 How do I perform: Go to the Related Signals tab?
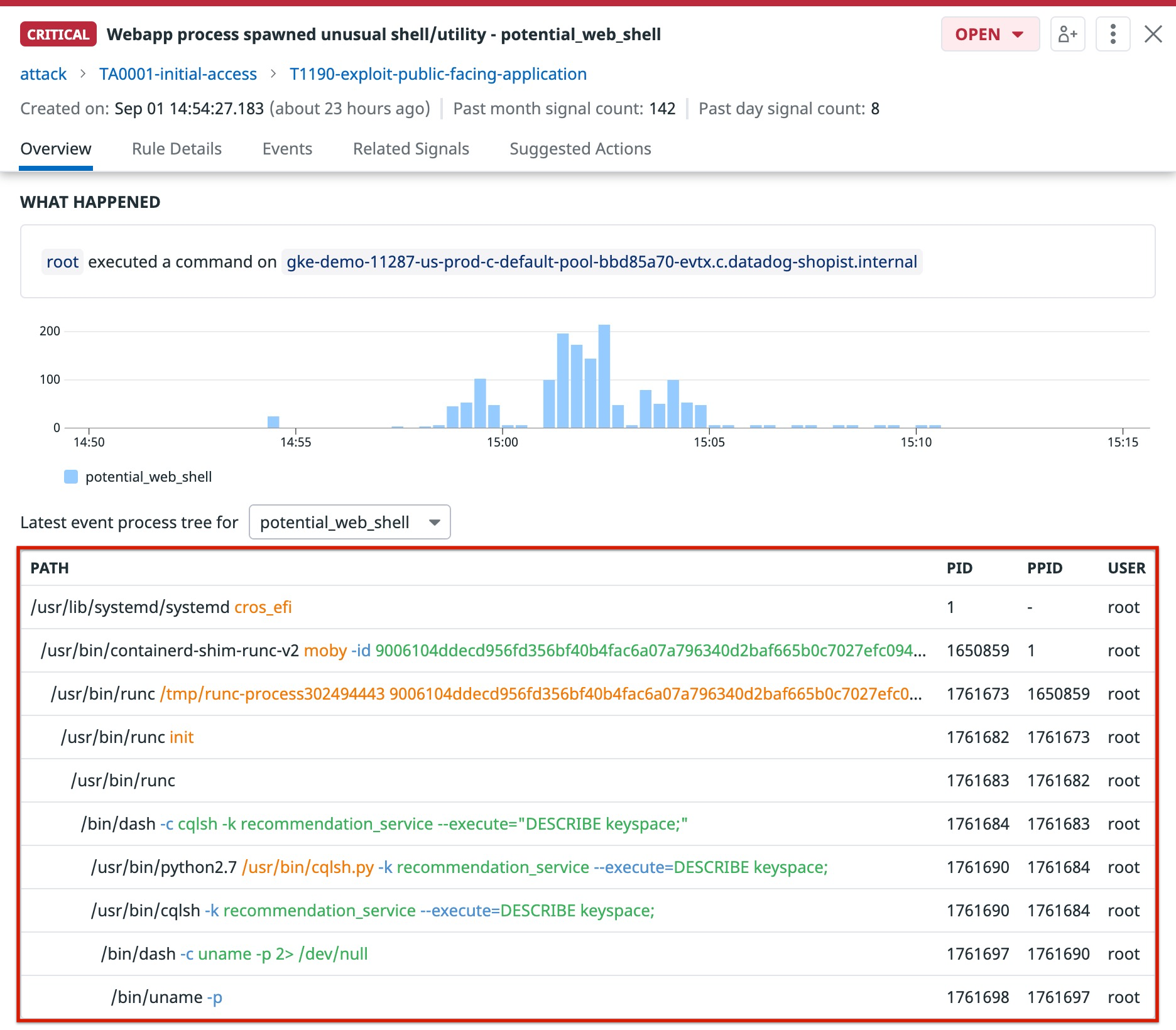[411, 149]
